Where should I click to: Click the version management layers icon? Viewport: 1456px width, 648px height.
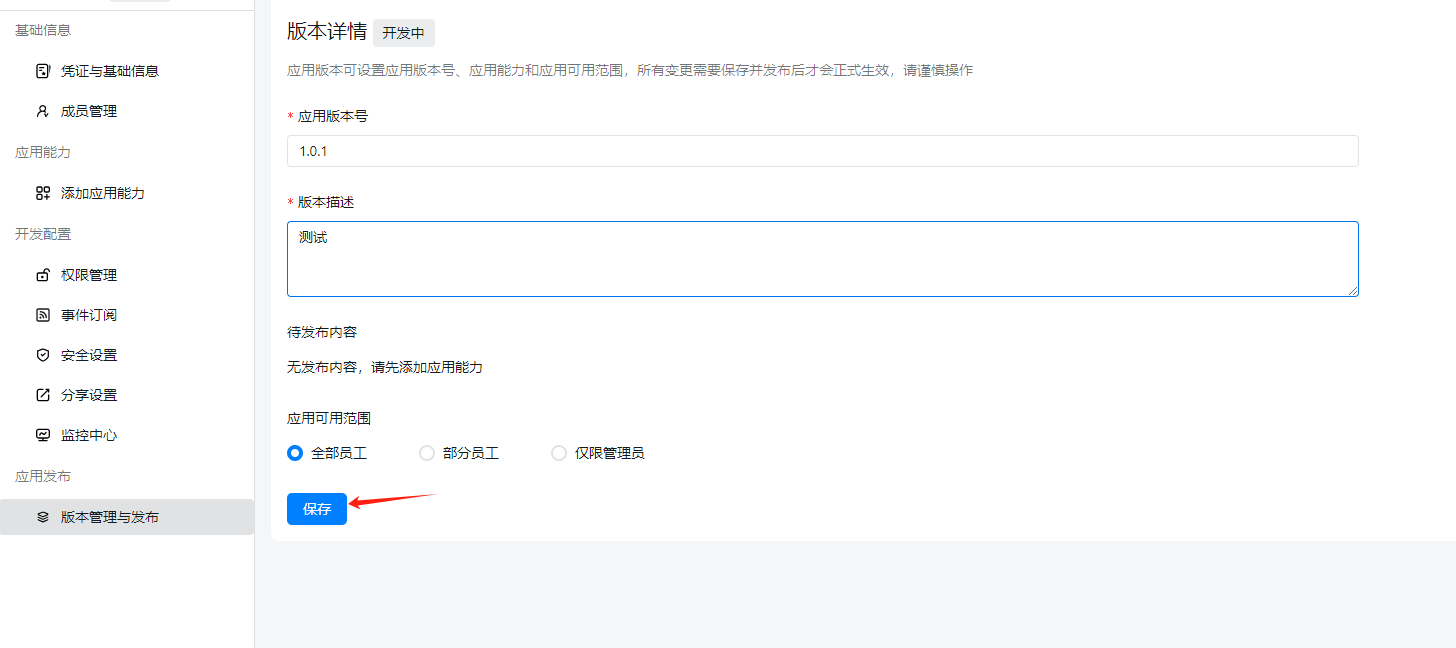[x=43, y=517]
